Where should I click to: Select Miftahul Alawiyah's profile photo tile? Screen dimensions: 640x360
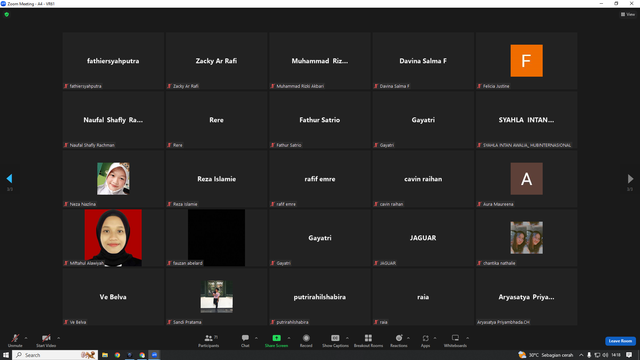[x=113, y=238]
